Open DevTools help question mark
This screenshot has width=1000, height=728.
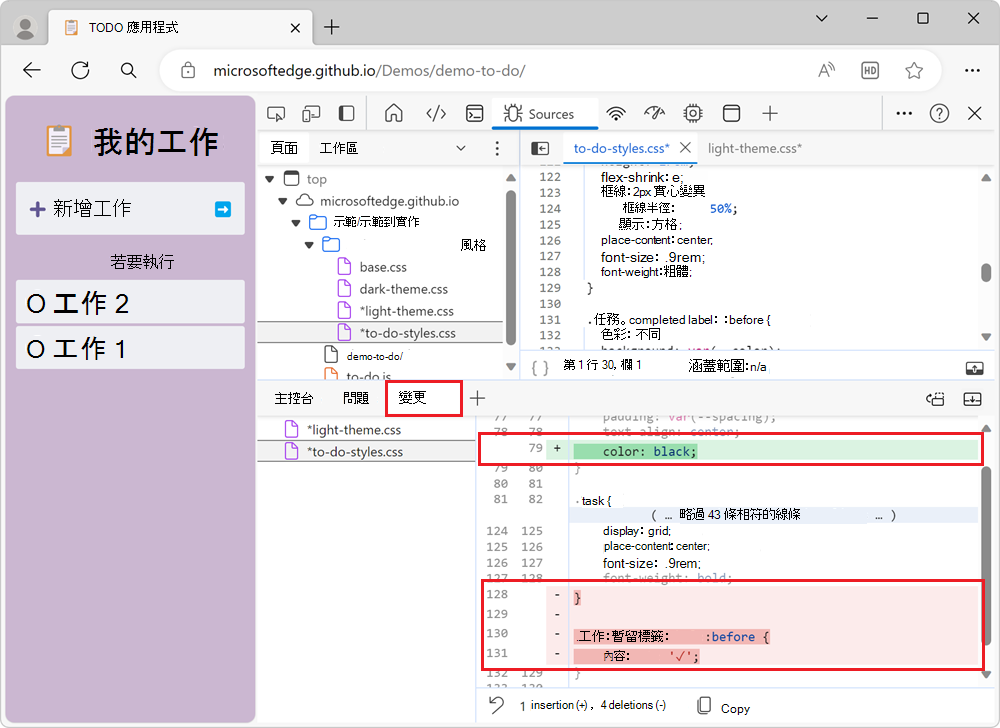(x=939, y=113)
